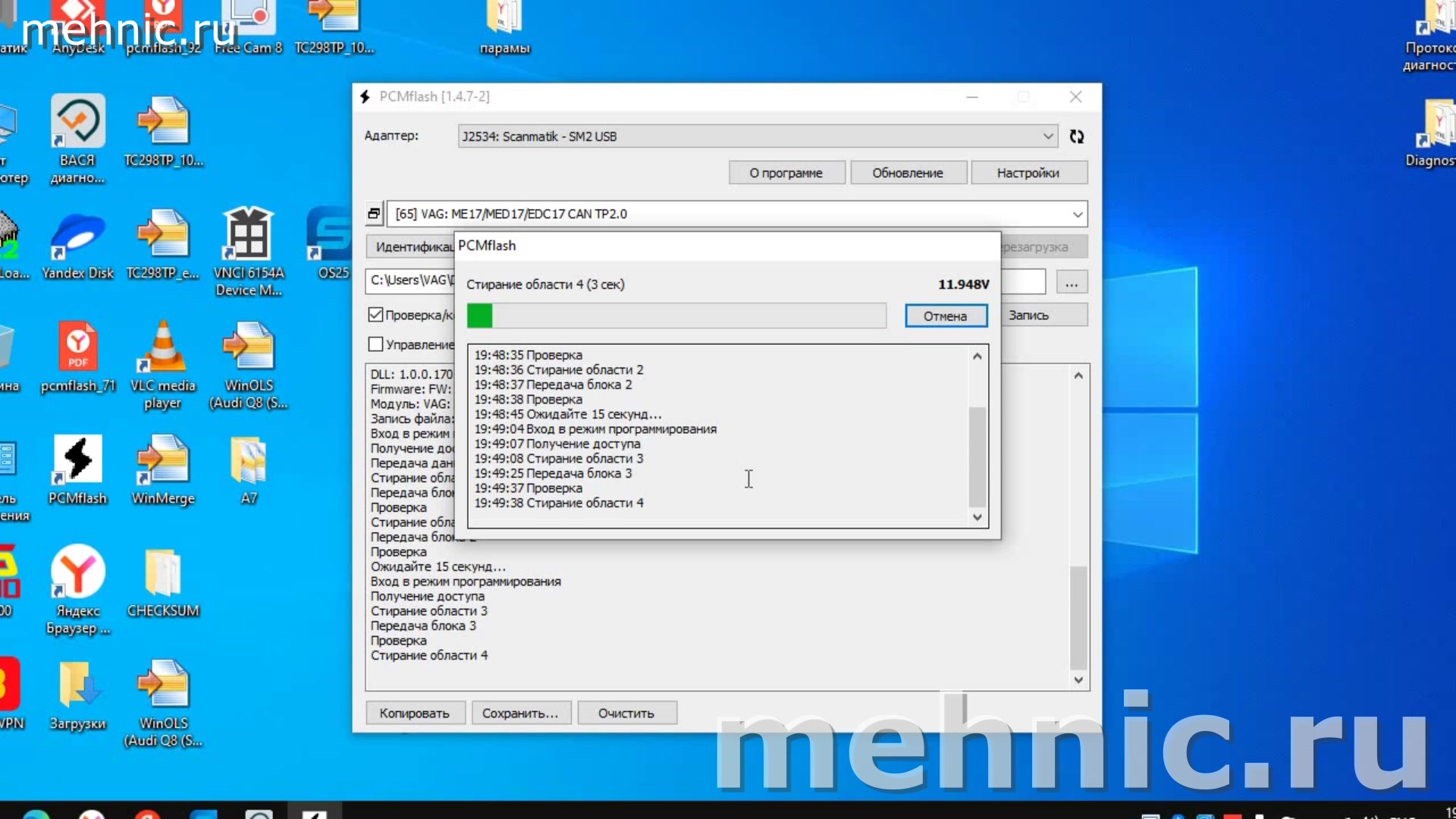Viewport: 1456px width, 819px height.
Task: Clear the log with Очистить
Action: coord(626,714)
